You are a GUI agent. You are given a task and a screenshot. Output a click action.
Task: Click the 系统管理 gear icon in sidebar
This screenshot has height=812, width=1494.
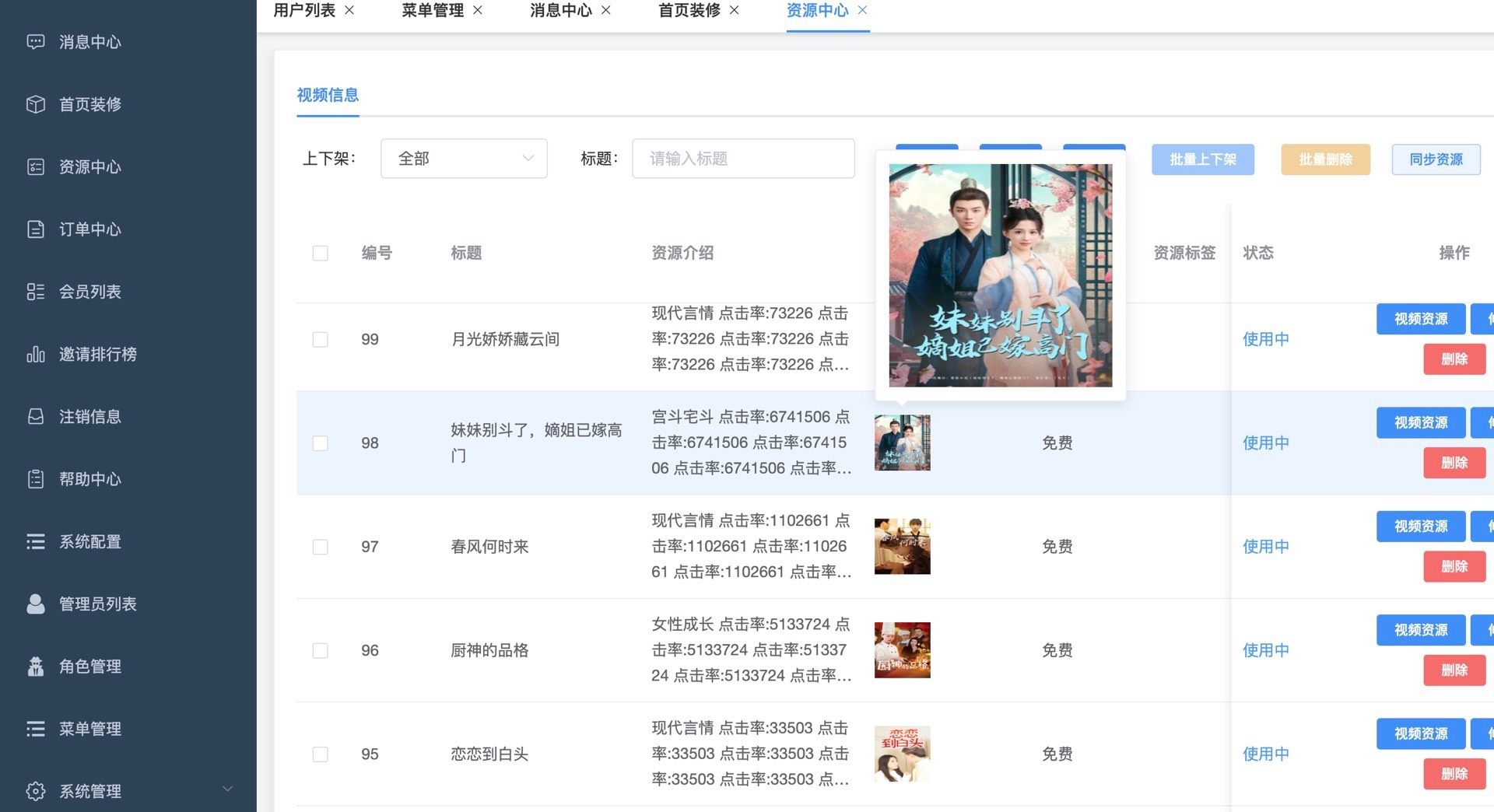click(x=36, y=792)
